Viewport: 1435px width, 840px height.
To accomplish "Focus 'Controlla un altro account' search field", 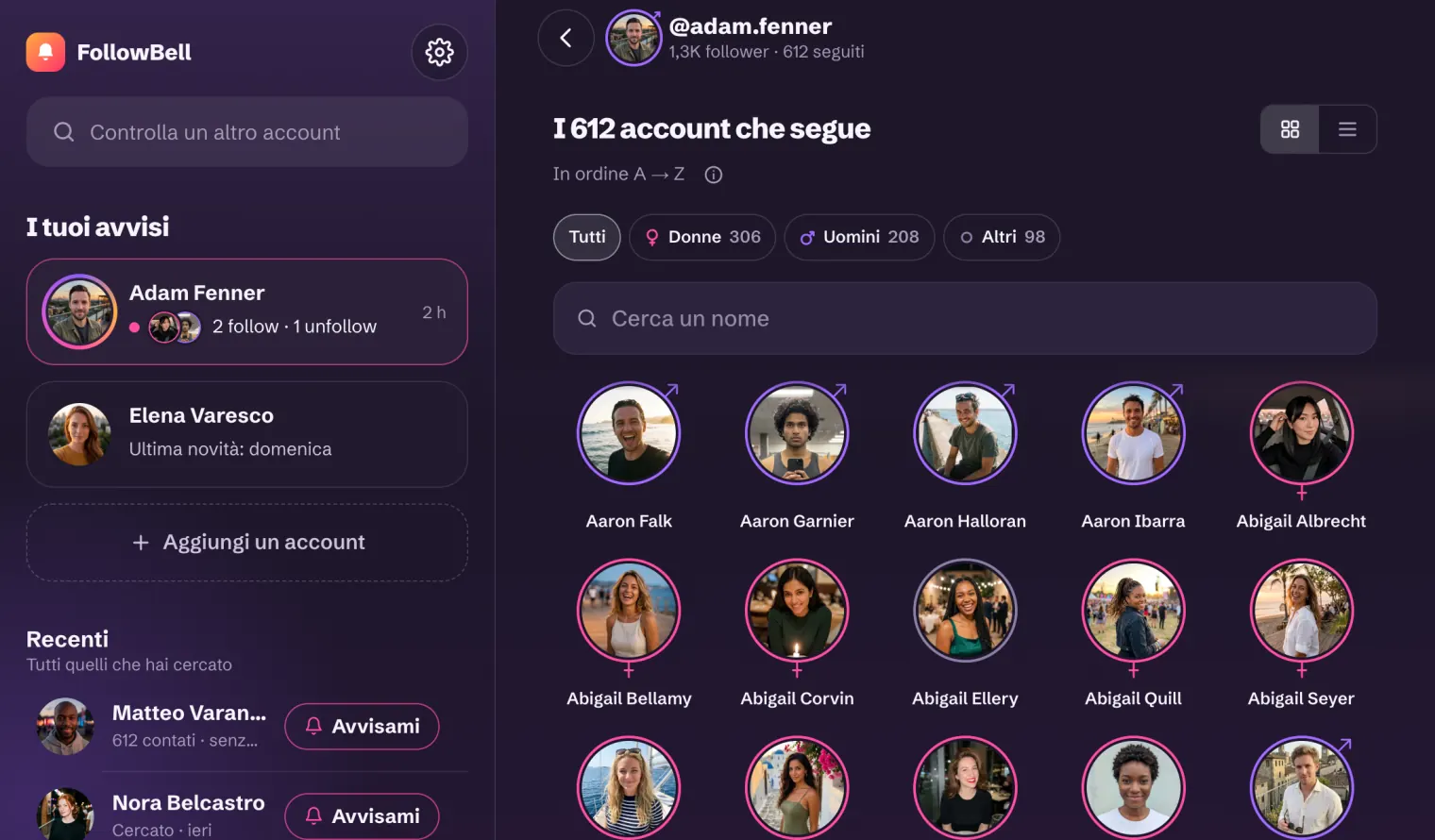I will (x=247, y=132).
